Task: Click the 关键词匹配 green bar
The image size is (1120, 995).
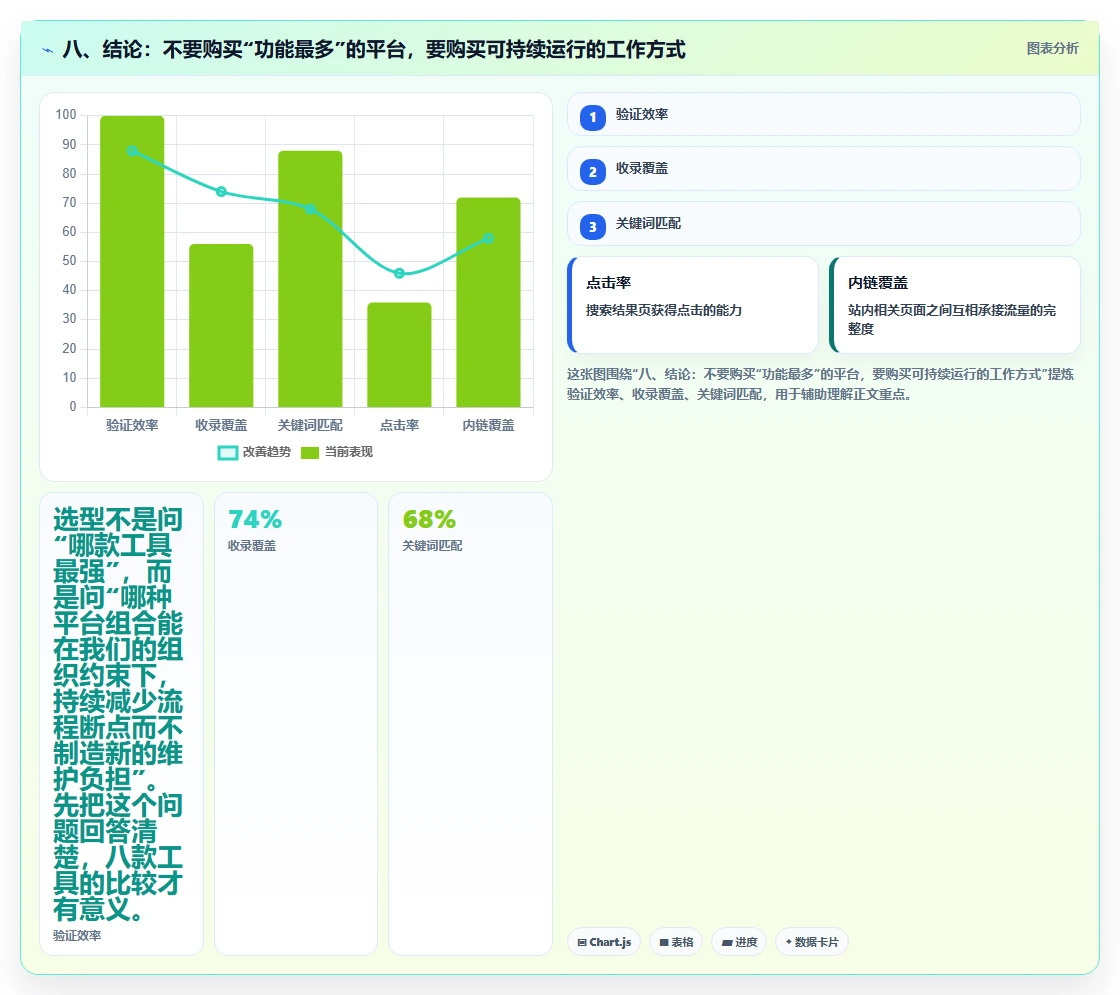Action: click(x=310, y=279)
